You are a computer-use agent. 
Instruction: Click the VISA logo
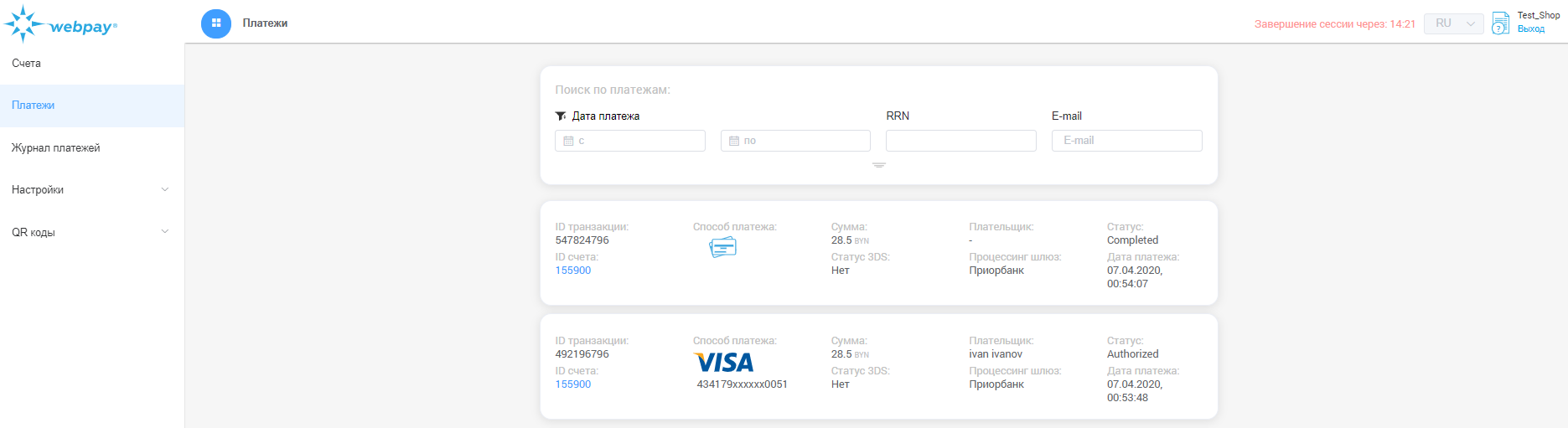(724, 363)
